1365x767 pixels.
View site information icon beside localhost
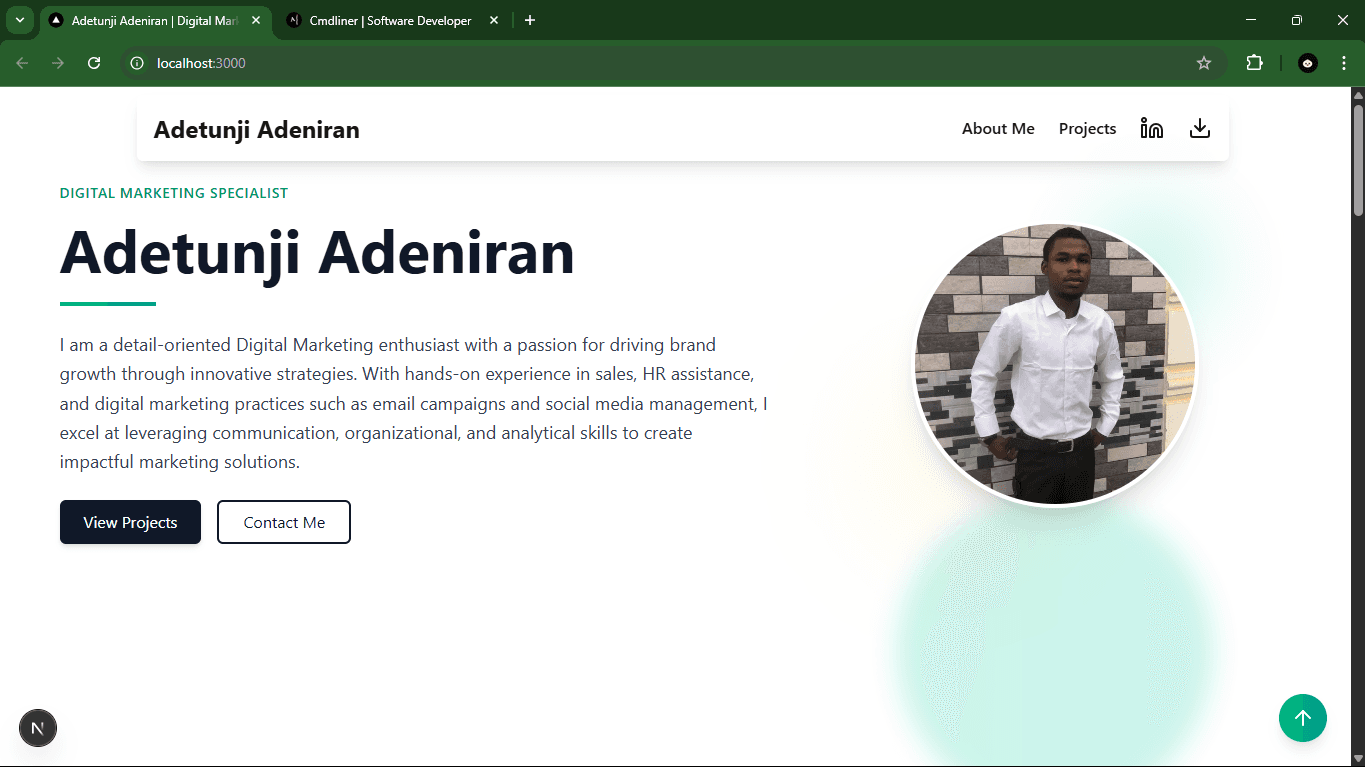(x=137, y=63)
